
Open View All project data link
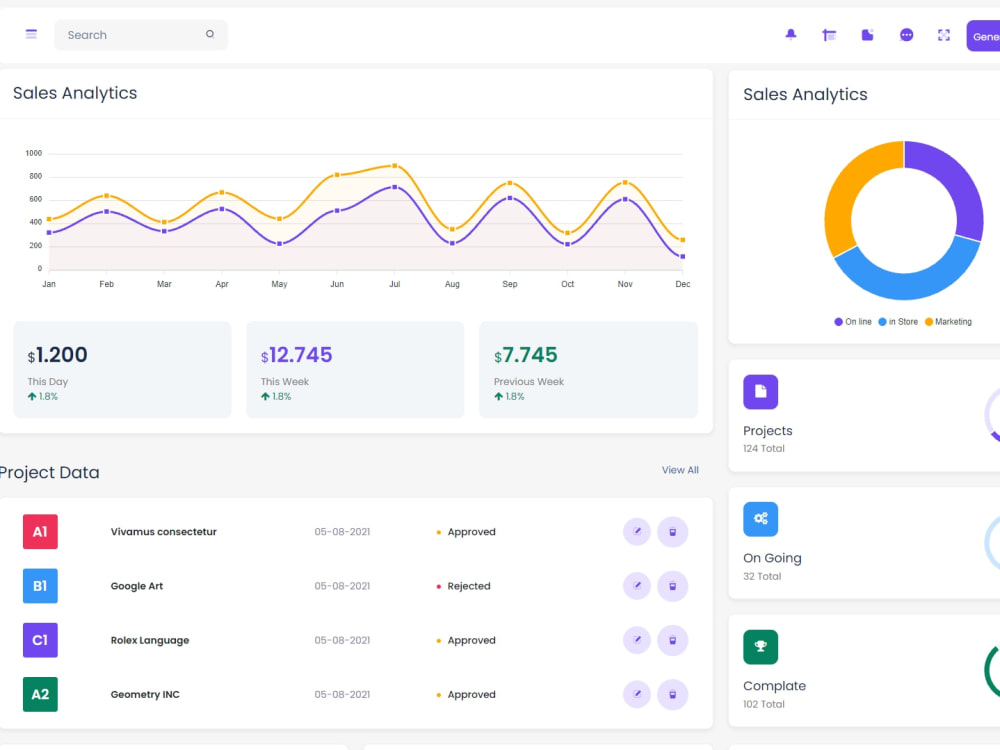(x=680, y=470)
